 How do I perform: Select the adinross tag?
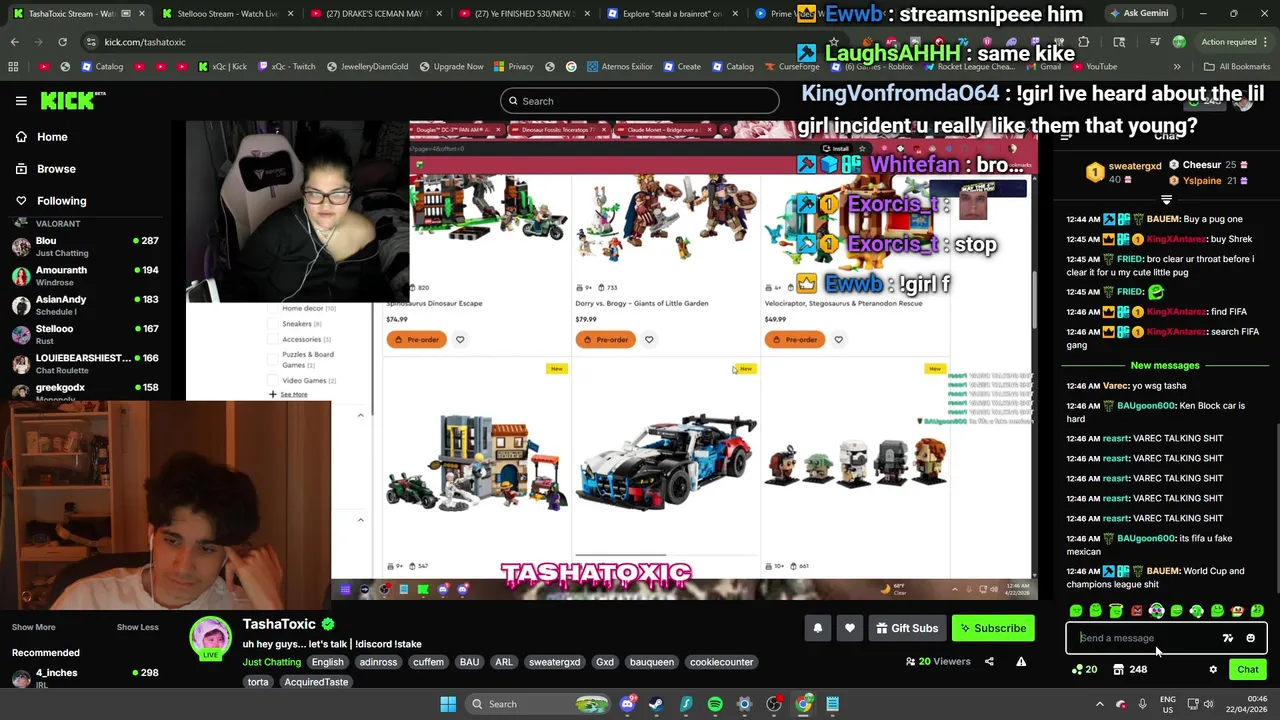click(378, 662)
